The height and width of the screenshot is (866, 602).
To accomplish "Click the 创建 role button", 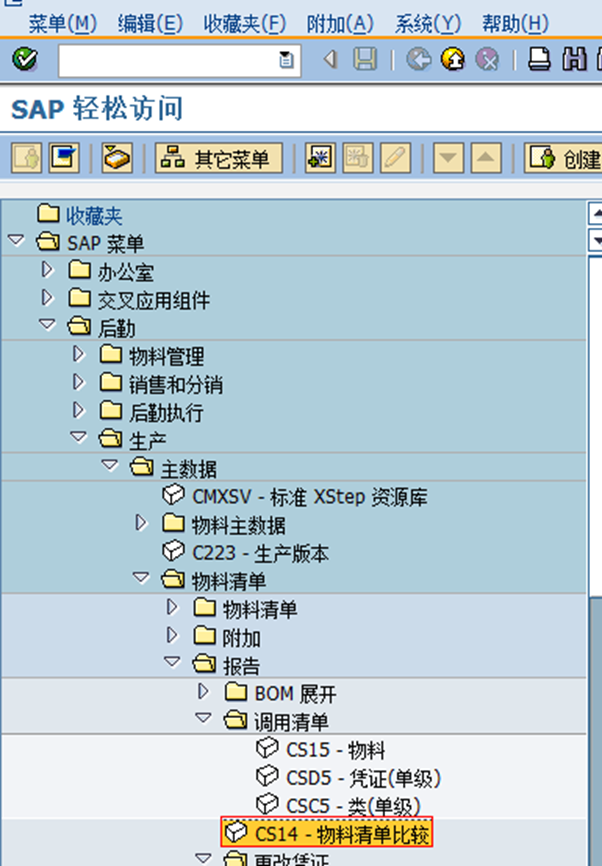I will pos(563,159).
